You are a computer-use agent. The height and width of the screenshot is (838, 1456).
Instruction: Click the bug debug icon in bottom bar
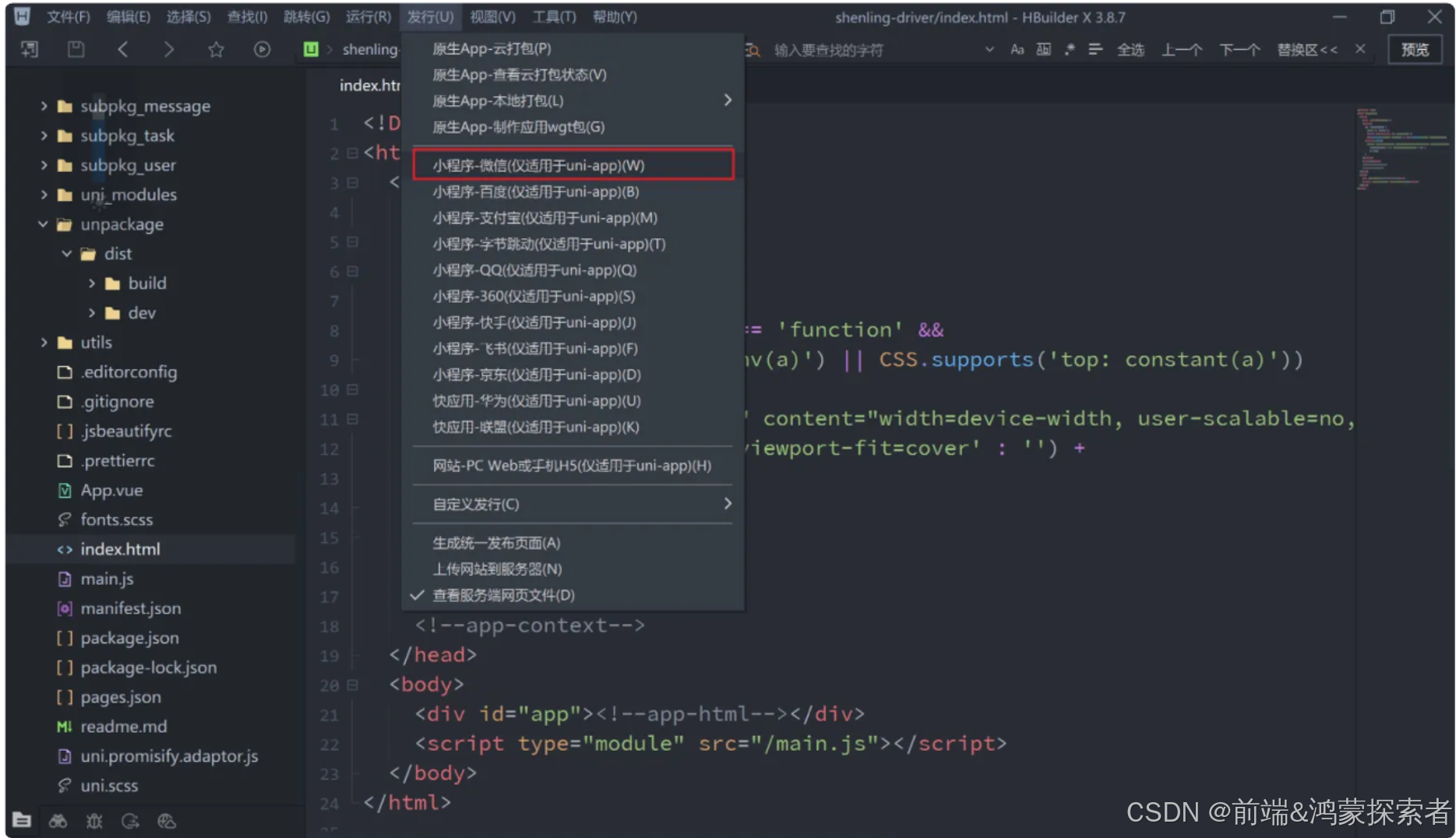point(94,821)
